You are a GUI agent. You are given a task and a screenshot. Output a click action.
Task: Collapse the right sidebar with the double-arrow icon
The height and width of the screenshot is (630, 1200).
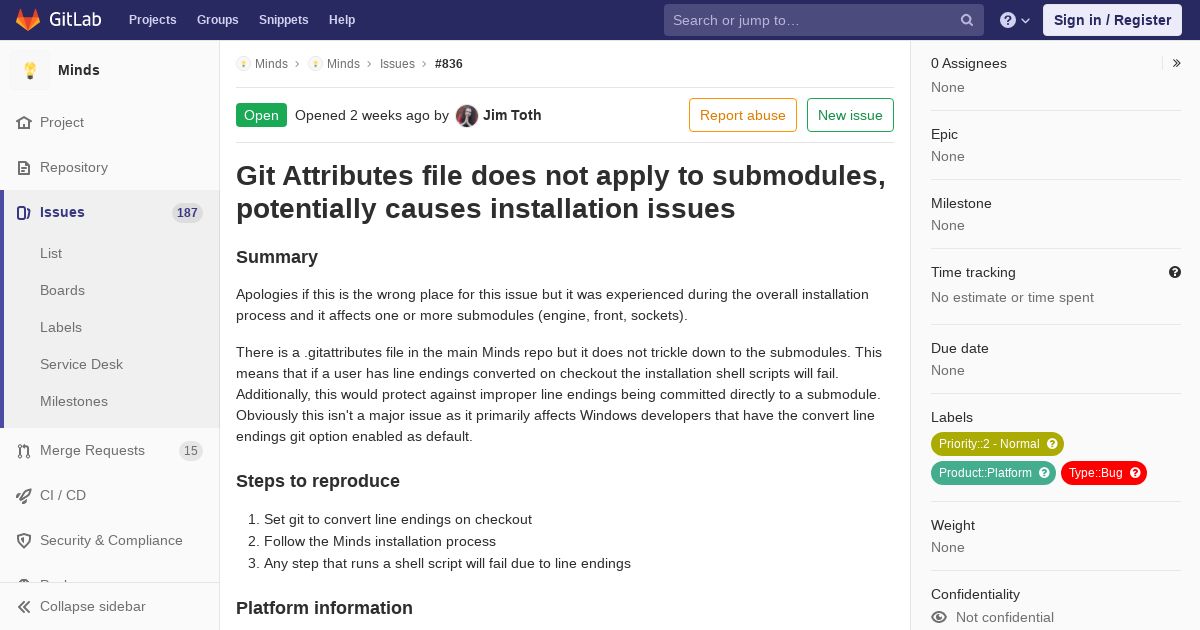point(1177,63)
